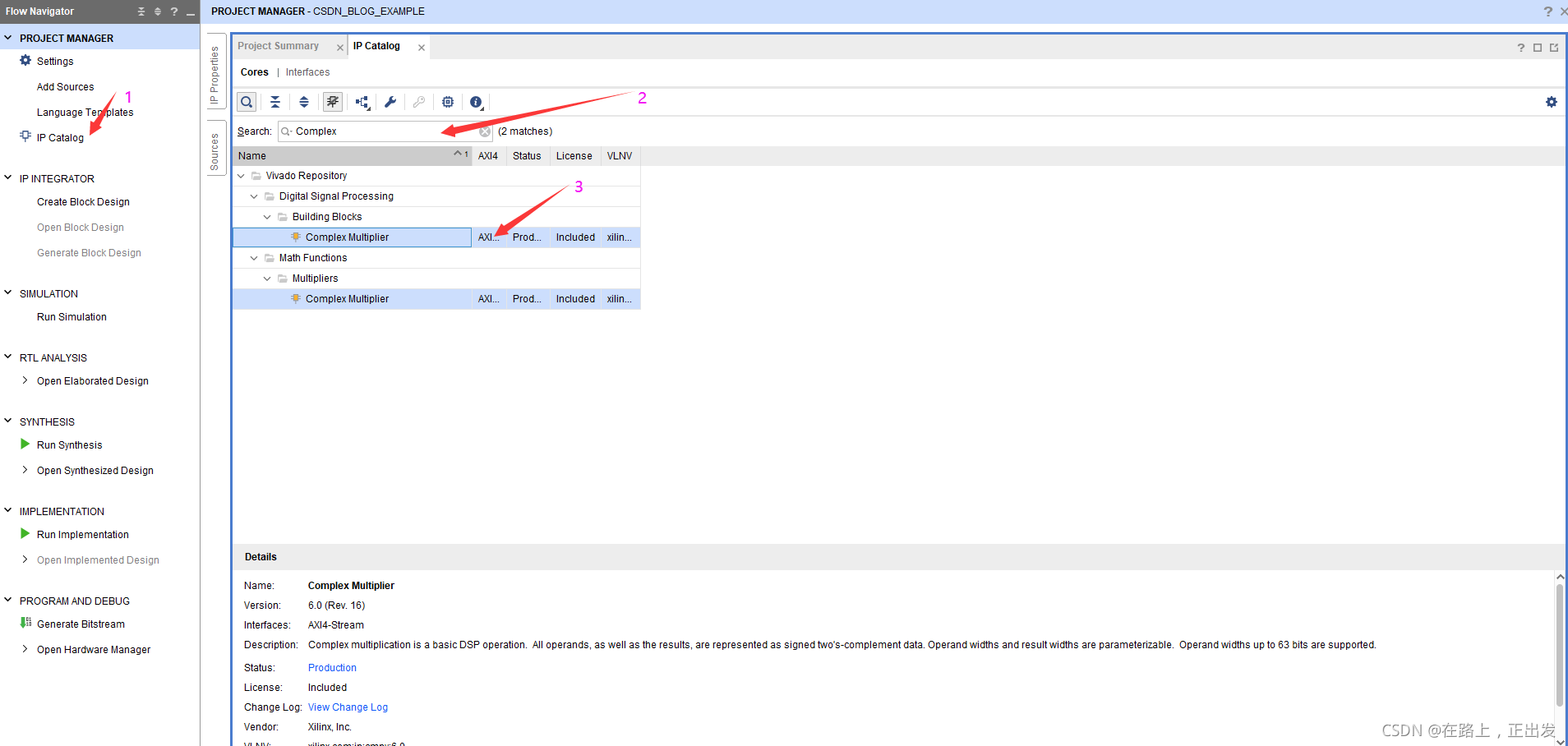1568x746 pixels.
Task: Click the license key icon in toolbar
Action: (418, 101)
